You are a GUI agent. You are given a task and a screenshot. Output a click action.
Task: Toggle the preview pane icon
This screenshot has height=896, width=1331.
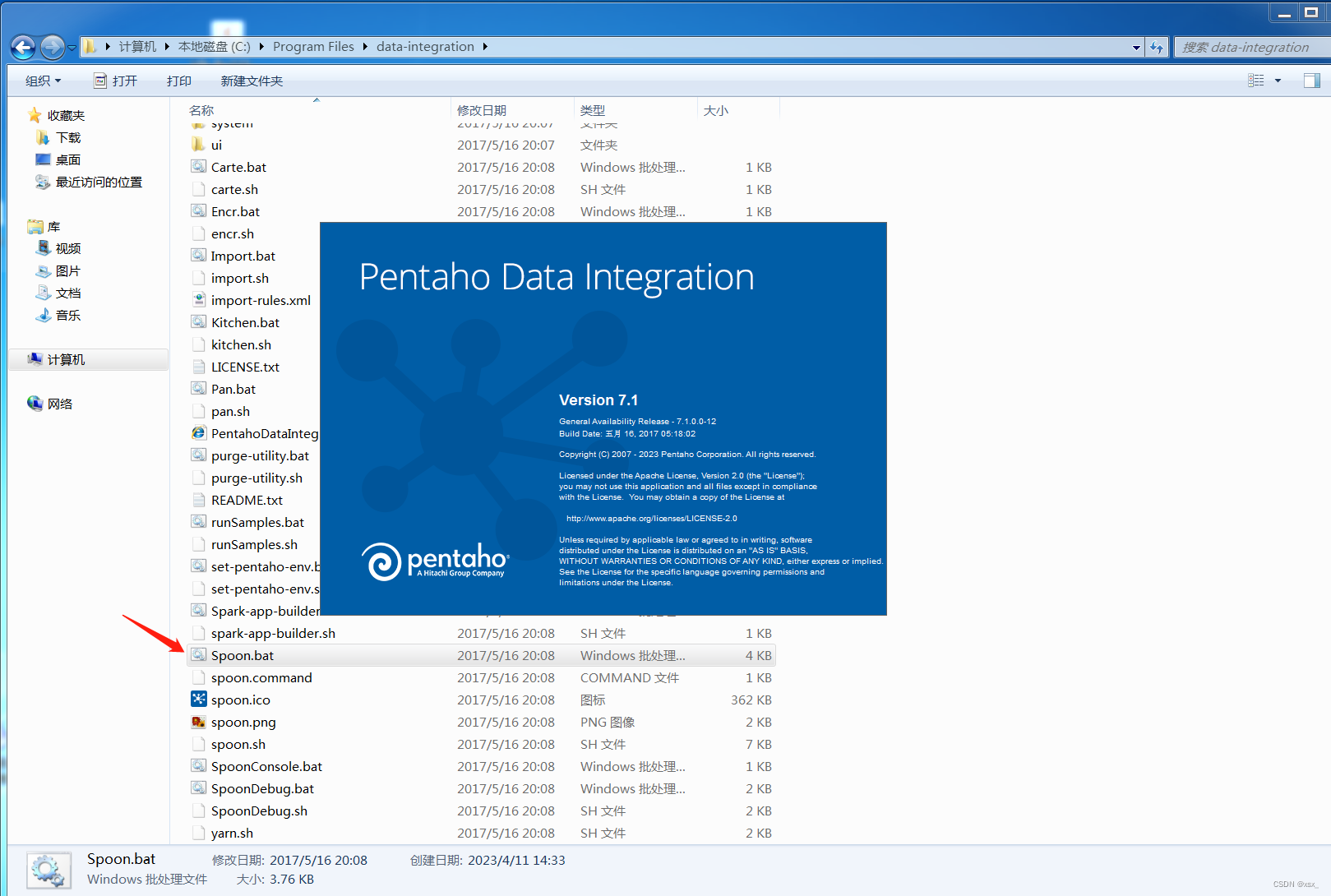point(1311,81)
